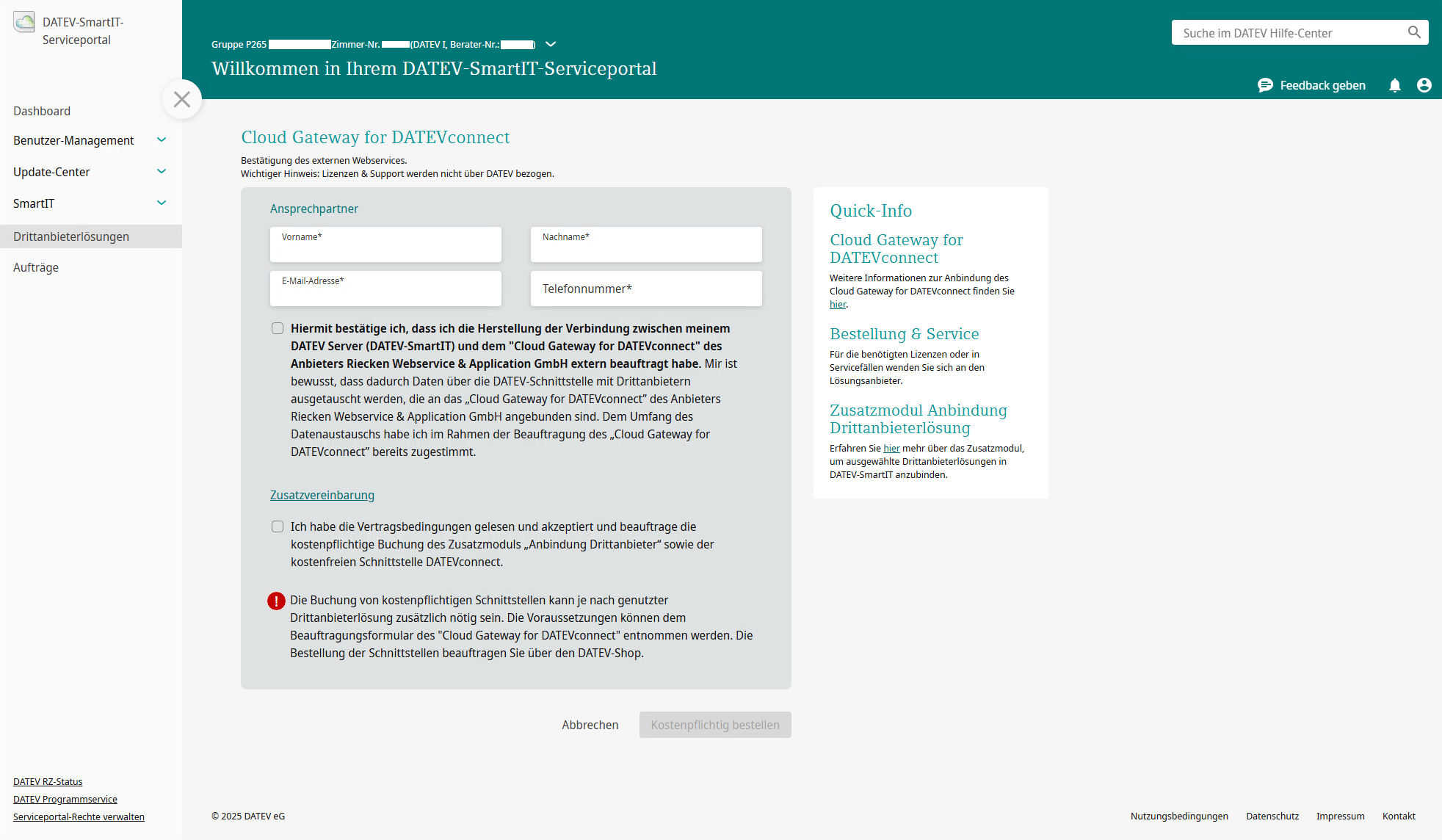Open the Gruppe P265 account dropdown arrow
The width and height of the screenshot is (1442, 840).
pyautogui.click(x=551, y=44)
